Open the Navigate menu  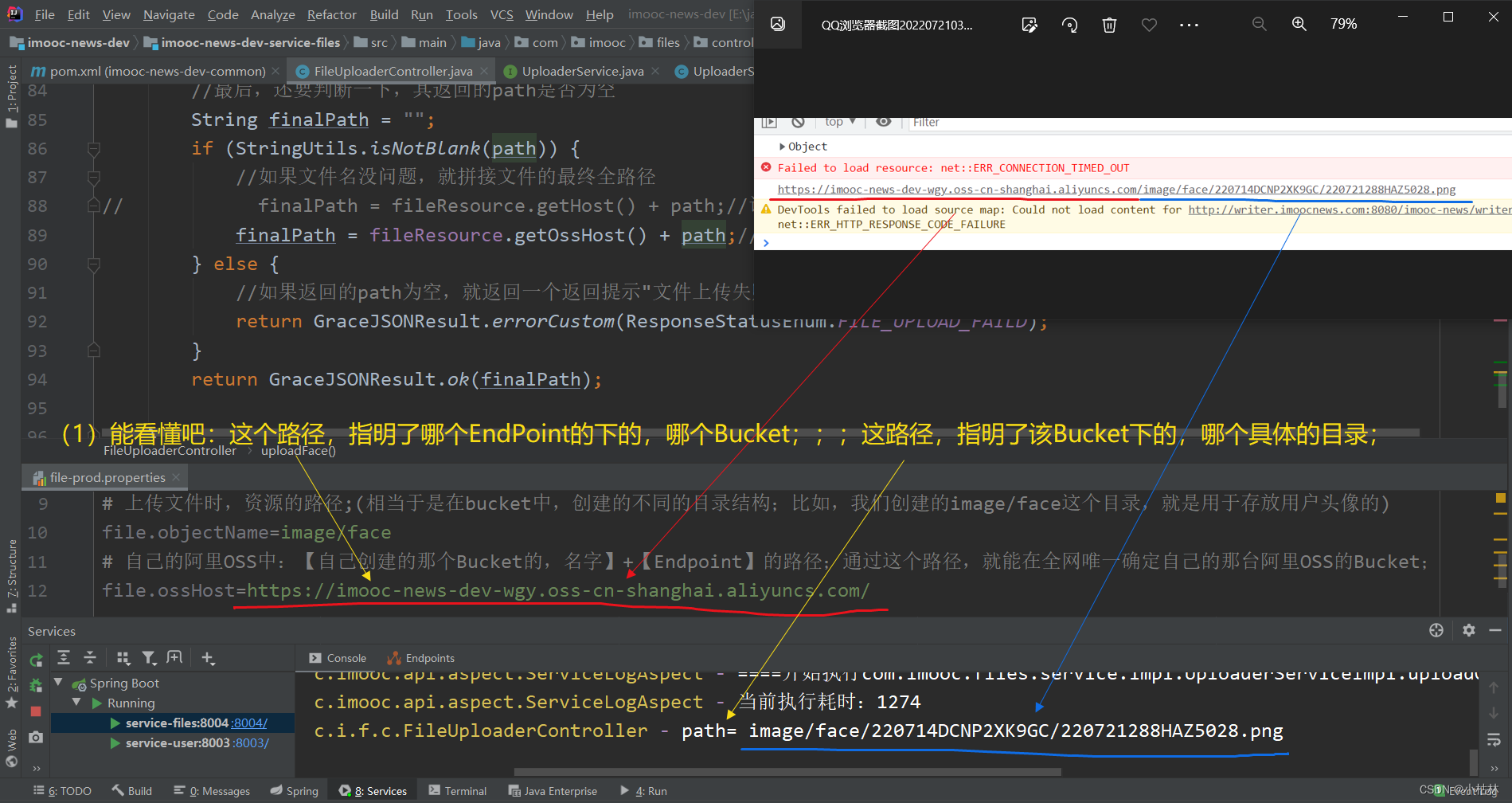(x=169, y=14)
